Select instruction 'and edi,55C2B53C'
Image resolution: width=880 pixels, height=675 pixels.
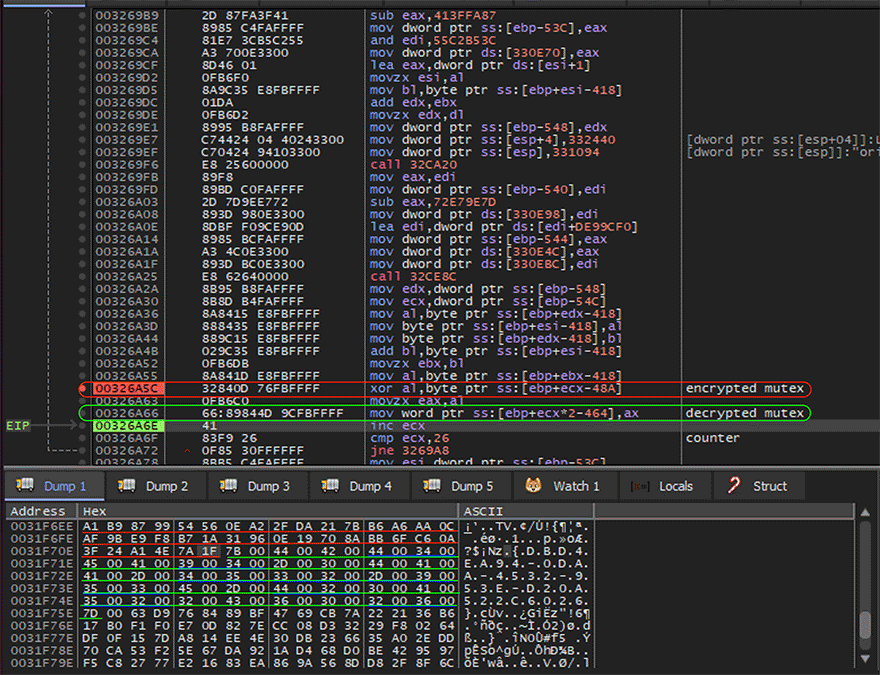433,40
